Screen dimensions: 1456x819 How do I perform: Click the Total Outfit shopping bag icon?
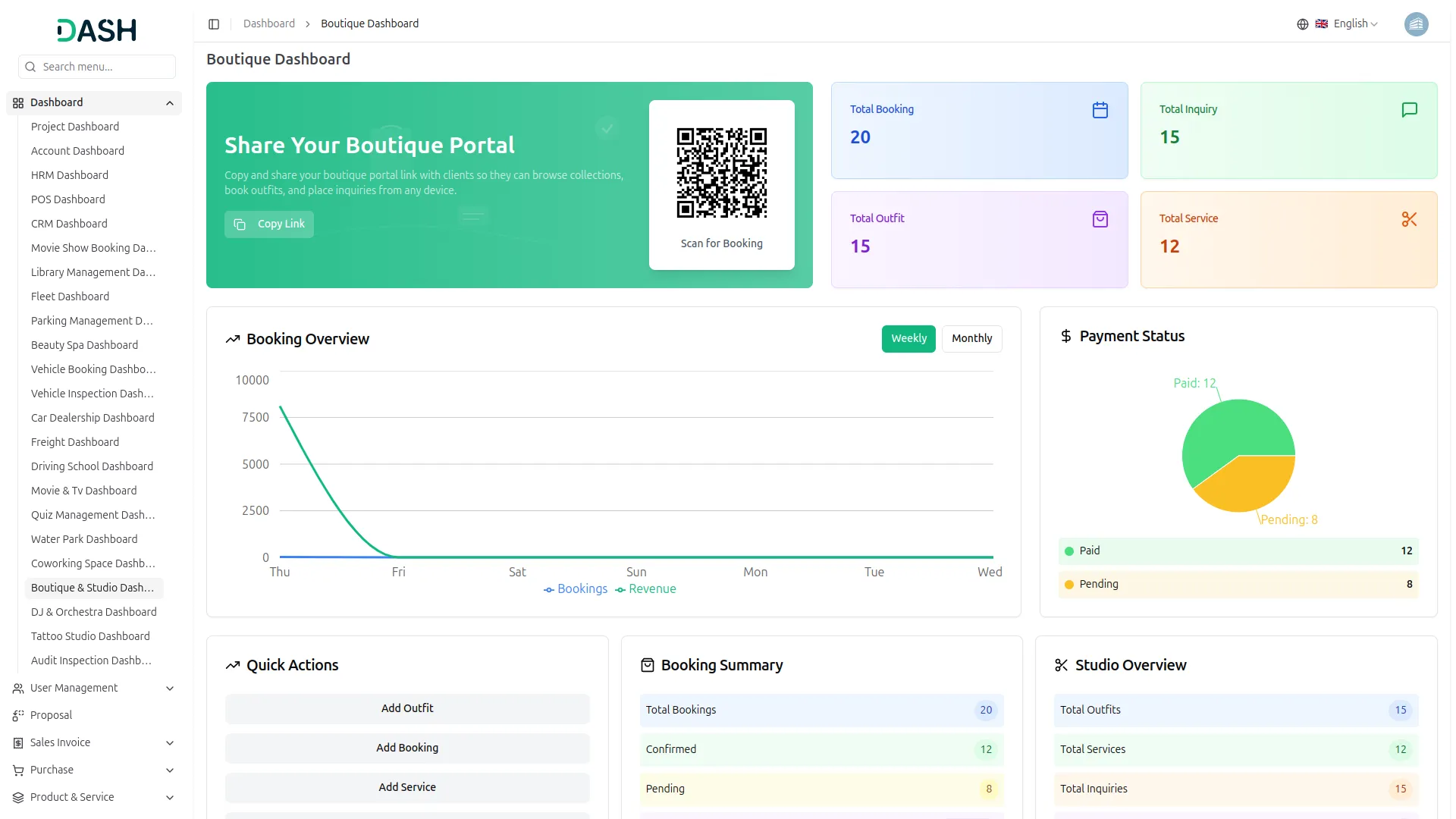[1100, 219]
